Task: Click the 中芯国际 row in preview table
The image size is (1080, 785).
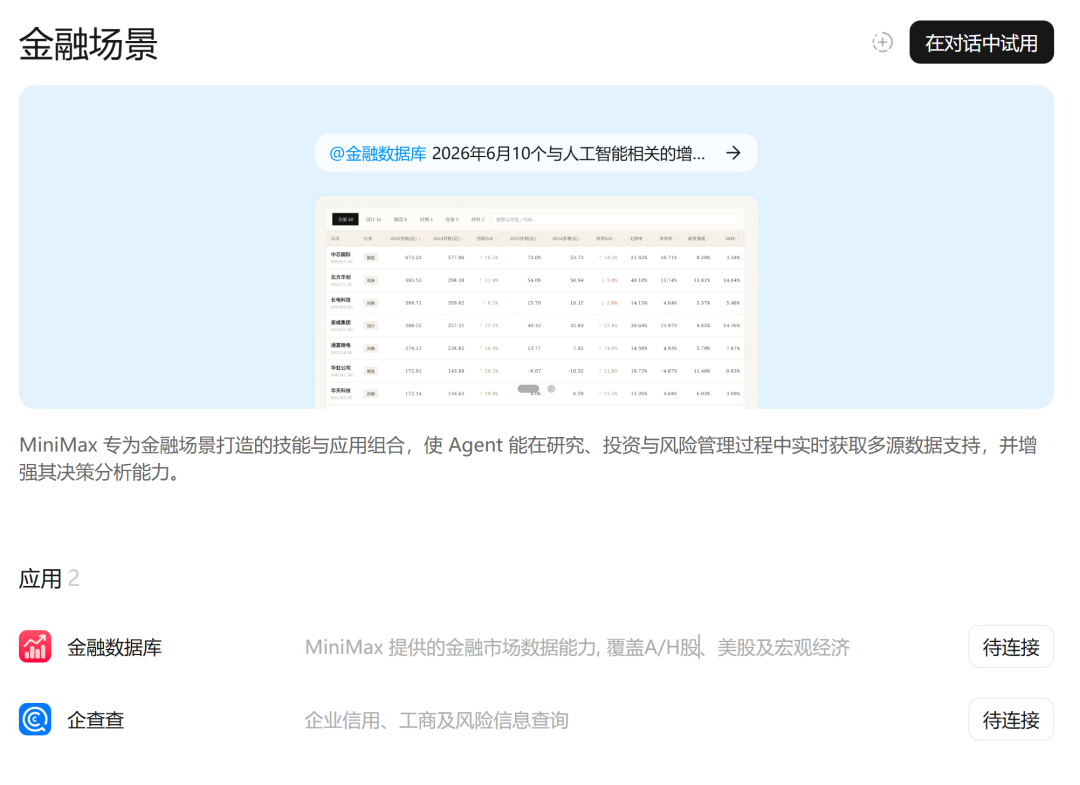Action: (x=536, y=258)
